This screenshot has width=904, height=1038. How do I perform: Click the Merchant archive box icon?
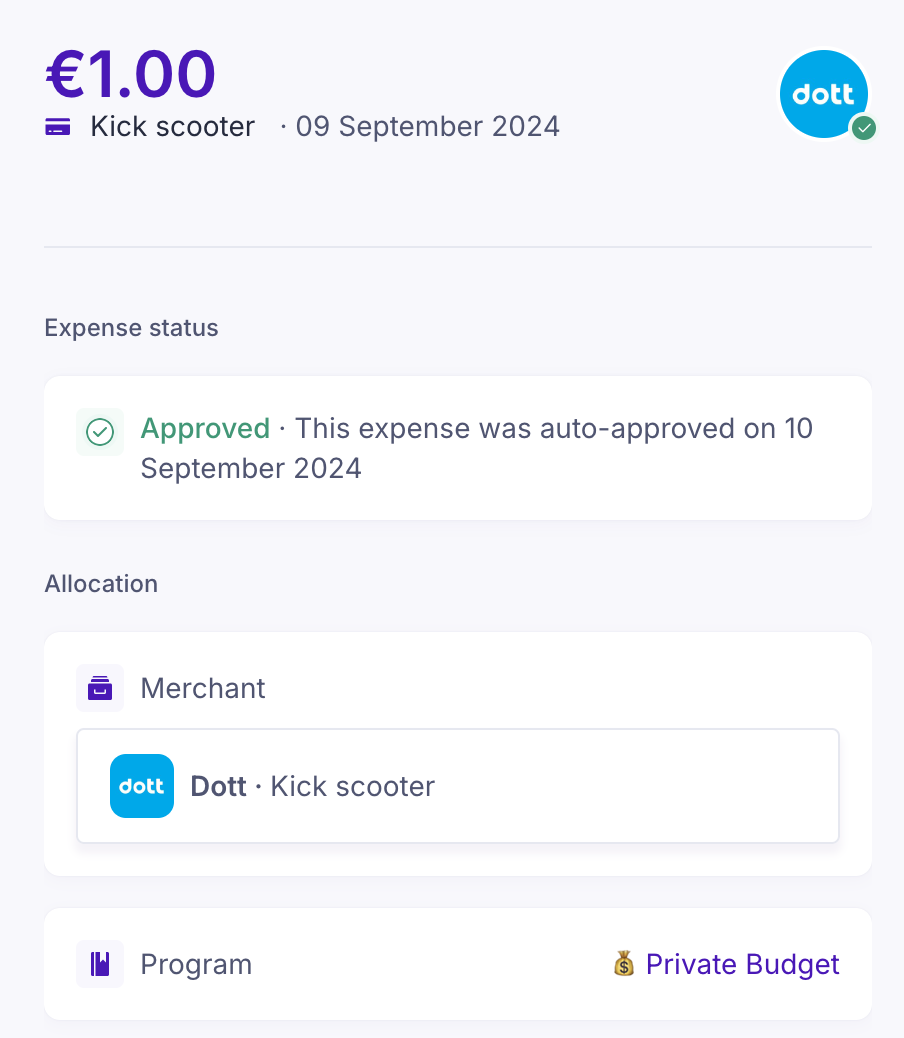tap(100, 688)
